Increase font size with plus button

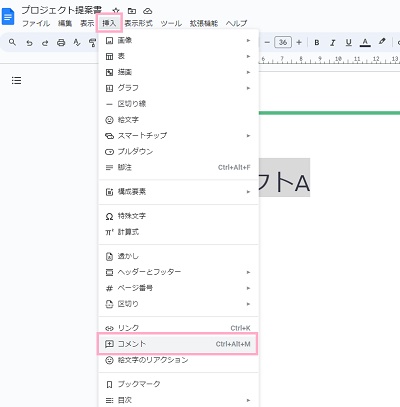point(299,42)
